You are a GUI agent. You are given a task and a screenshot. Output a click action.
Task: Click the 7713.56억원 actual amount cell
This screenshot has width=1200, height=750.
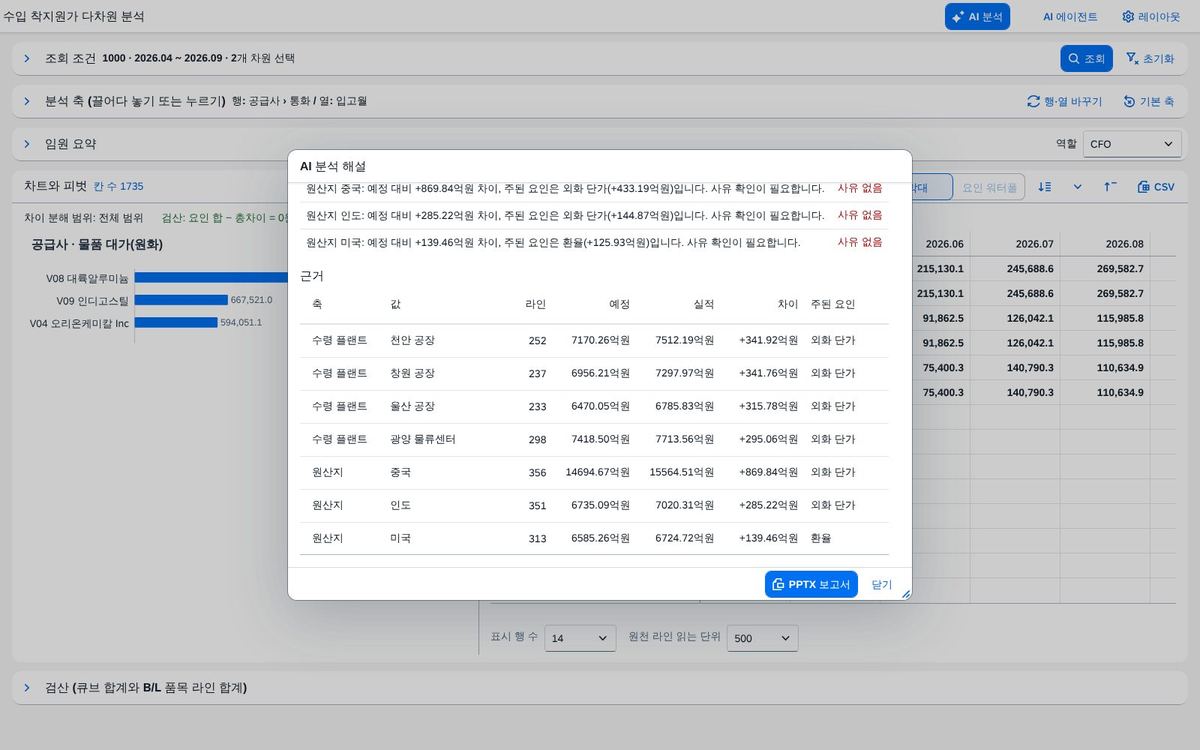(x=684, y=439)
